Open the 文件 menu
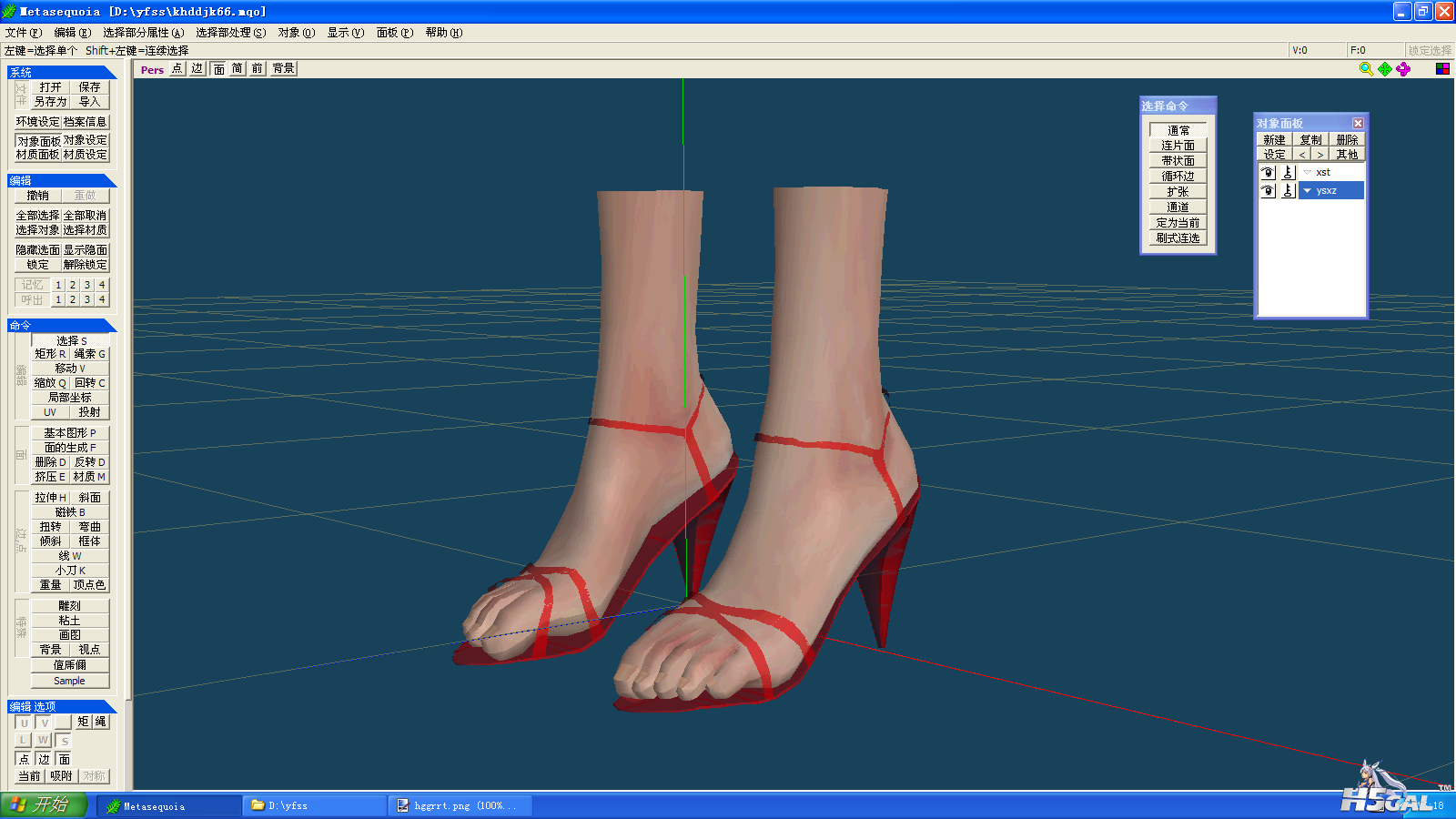 click(x=23, y=33)
